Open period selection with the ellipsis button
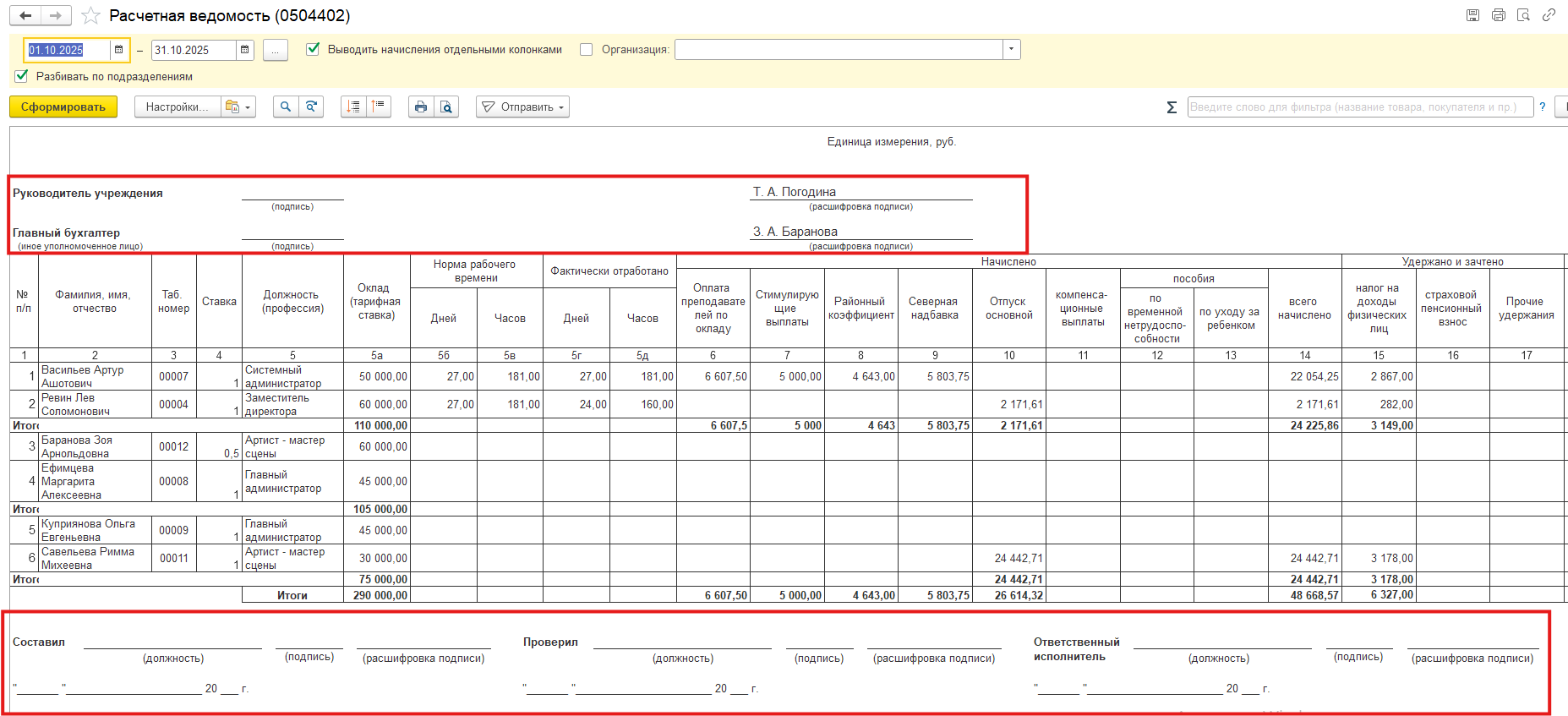1568x716 pixels. tap(276, 50)
